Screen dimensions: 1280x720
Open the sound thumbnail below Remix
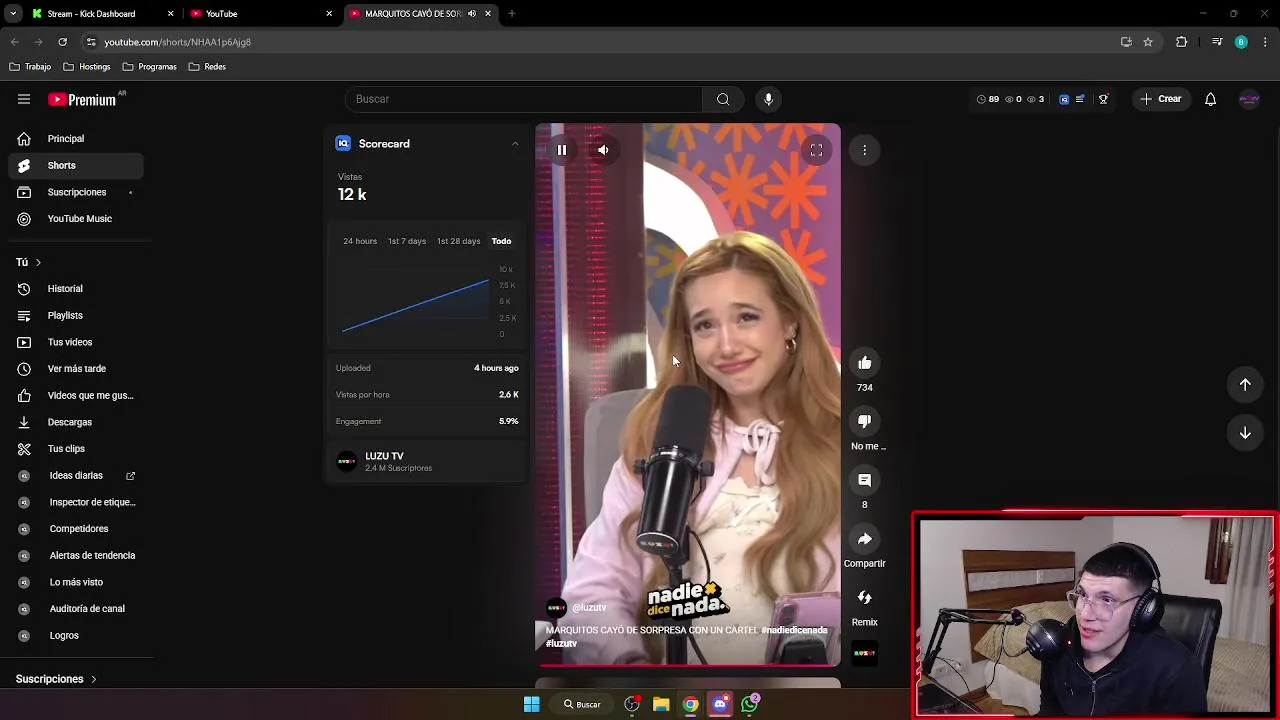865,653
